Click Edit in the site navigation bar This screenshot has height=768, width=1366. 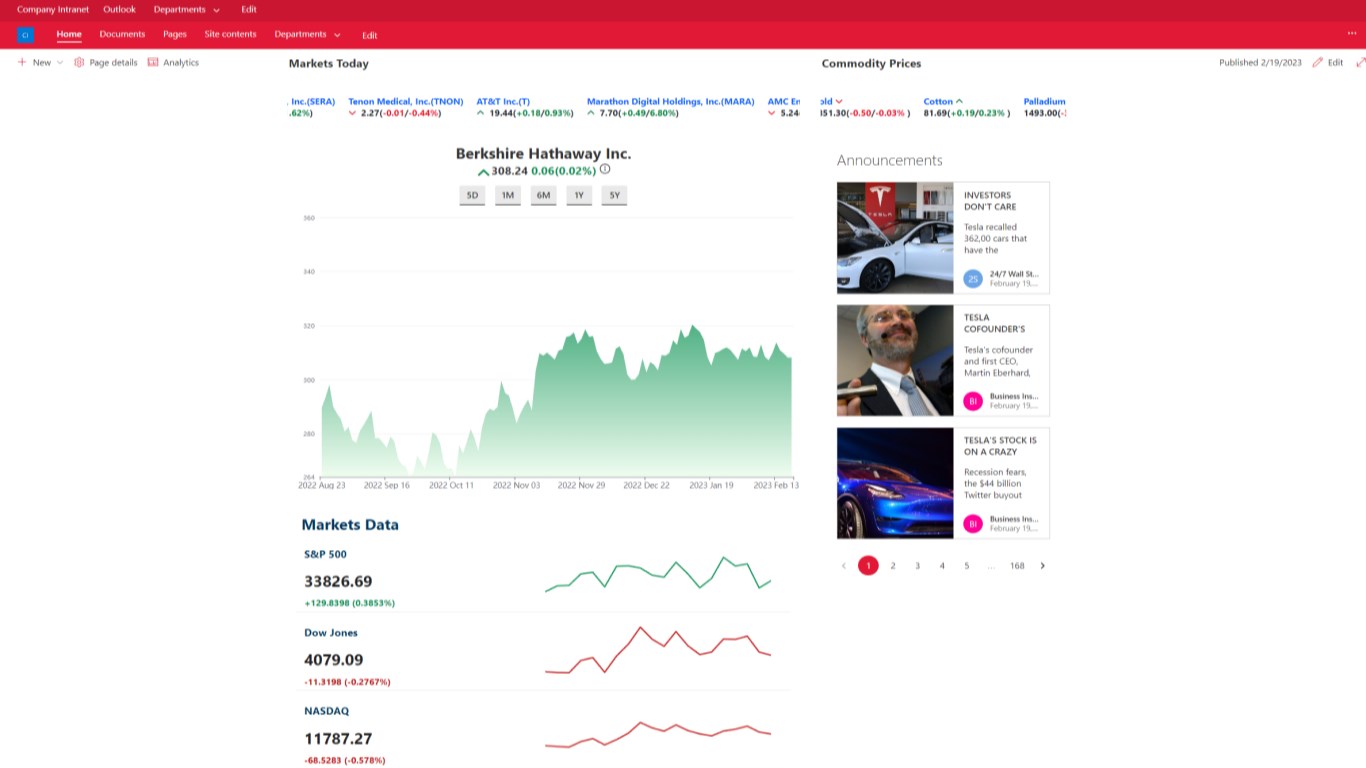370,35
